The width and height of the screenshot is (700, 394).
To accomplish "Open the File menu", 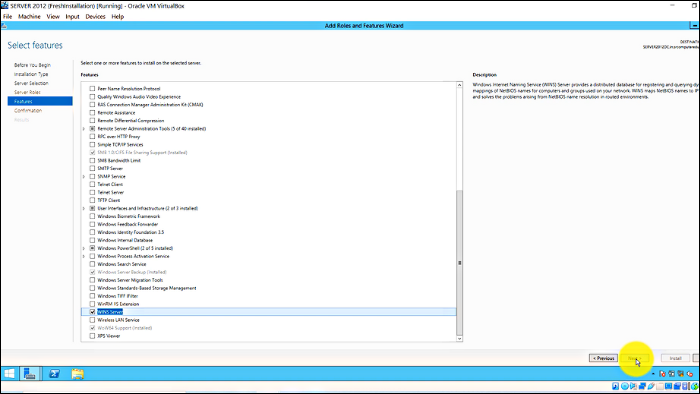I will click(x=8, y=17).
